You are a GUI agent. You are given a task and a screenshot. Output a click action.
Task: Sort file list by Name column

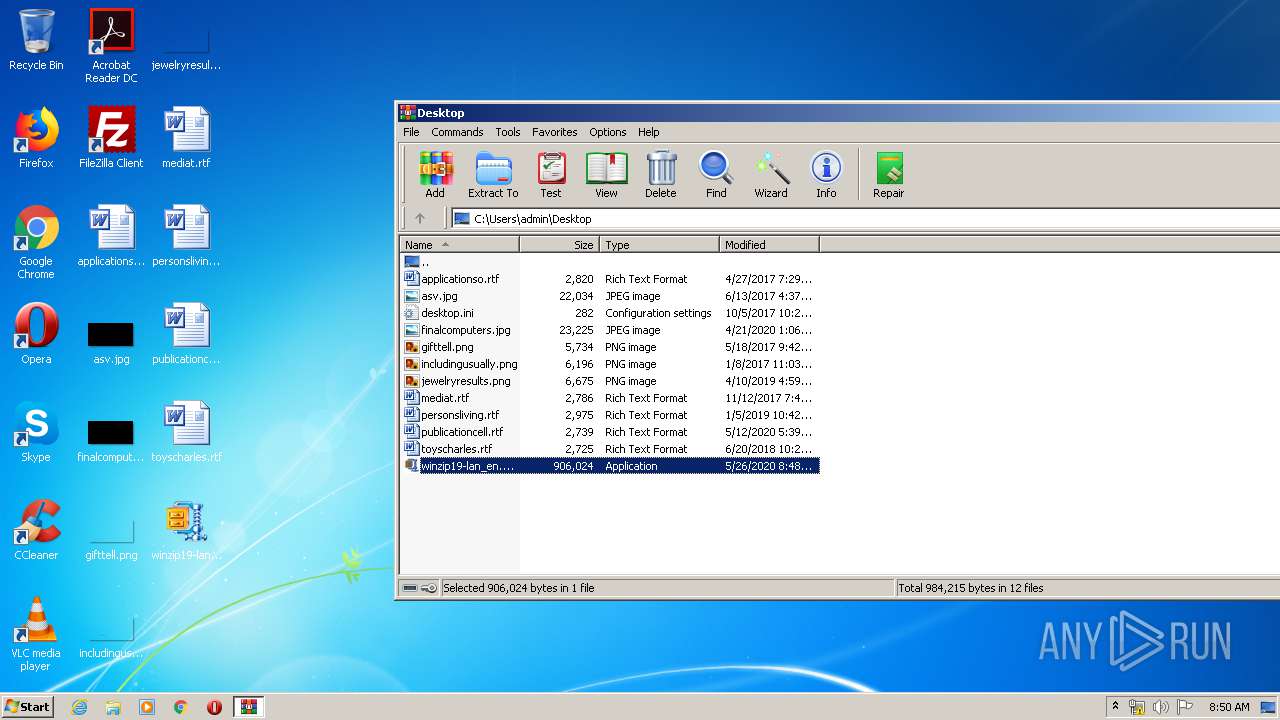pyautogui.click(x=460, y=244)
